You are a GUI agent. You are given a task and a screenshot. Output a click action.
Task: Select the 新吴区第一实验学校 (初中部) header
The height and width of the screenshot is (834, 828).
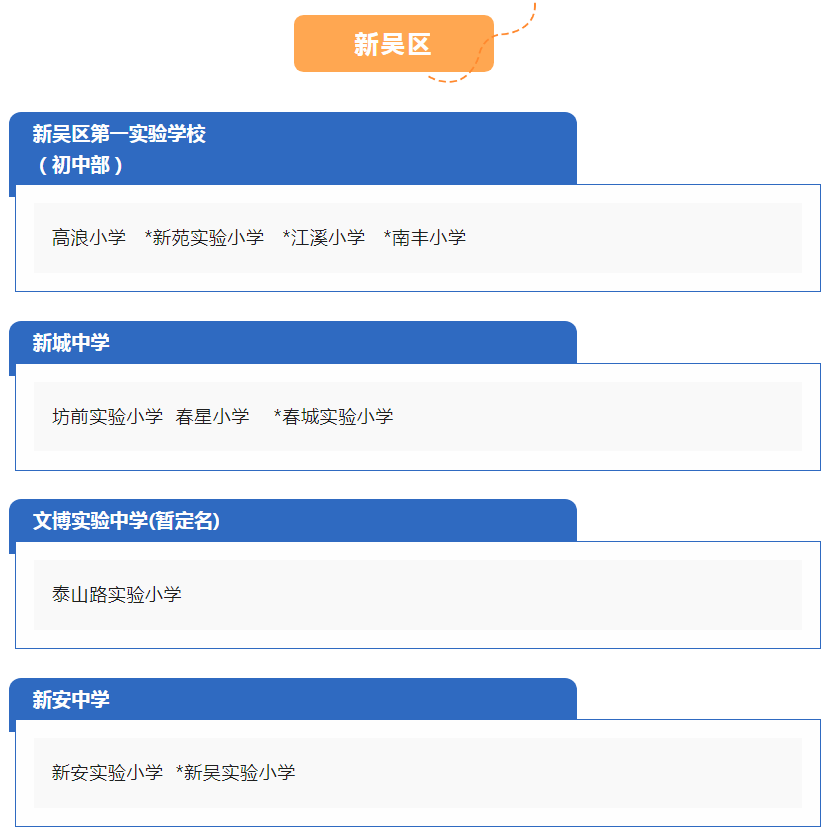pos(293,148)
